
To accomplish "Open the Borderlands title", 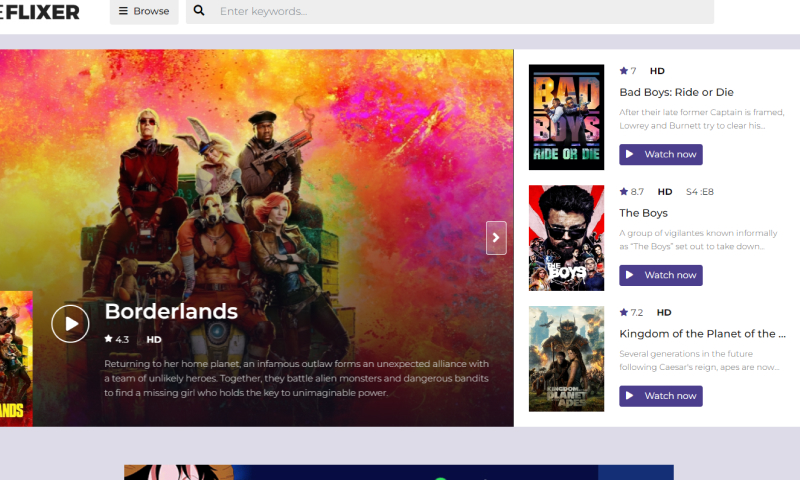I will coord(171,311).
